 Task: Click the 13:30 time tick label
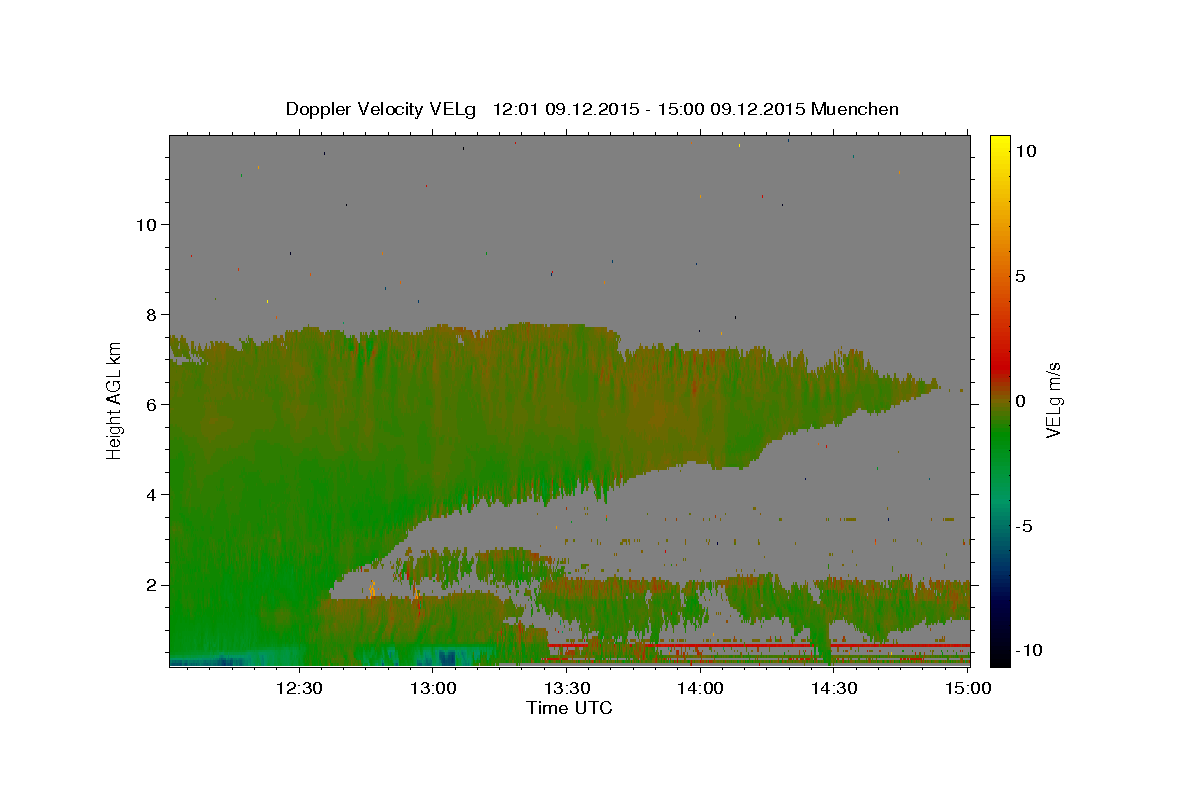tap(566, 688)
